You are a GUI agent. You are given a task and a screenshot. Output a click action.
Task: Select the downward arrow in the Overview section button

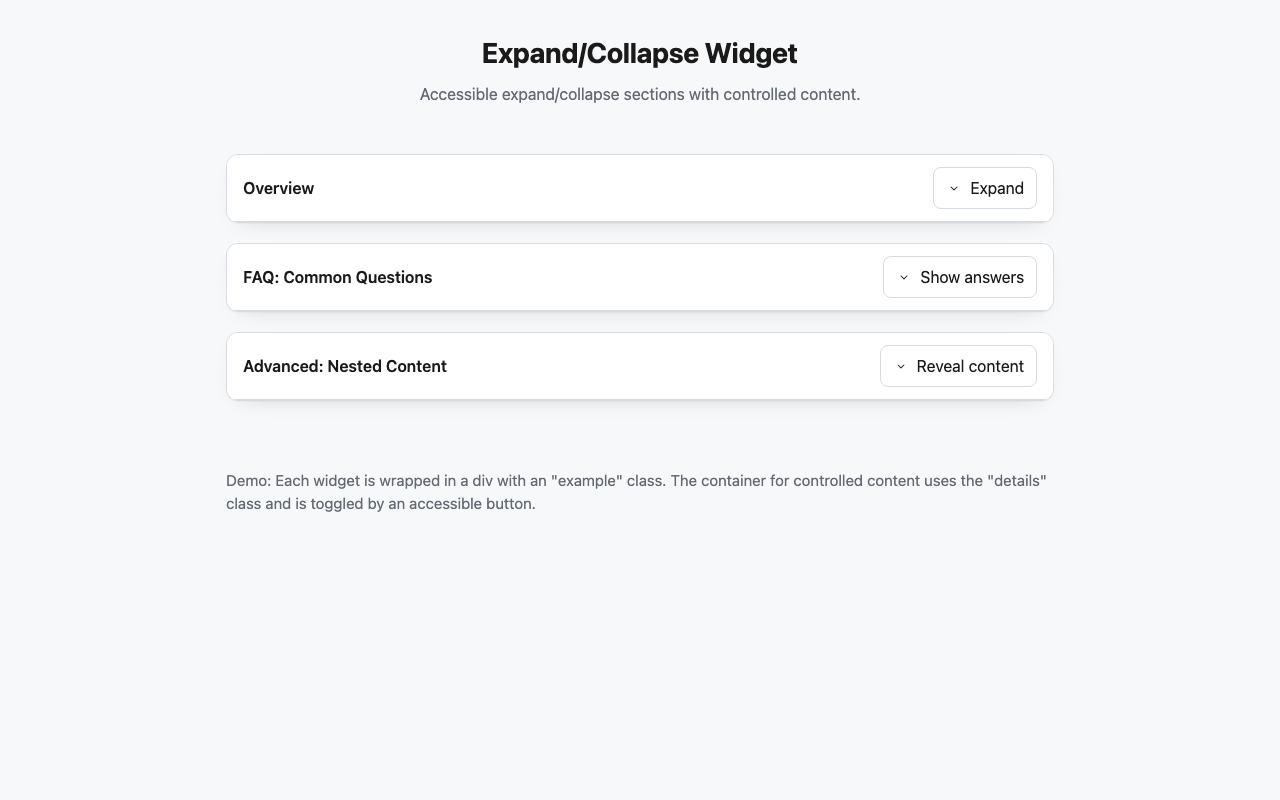tap(953, 188)
